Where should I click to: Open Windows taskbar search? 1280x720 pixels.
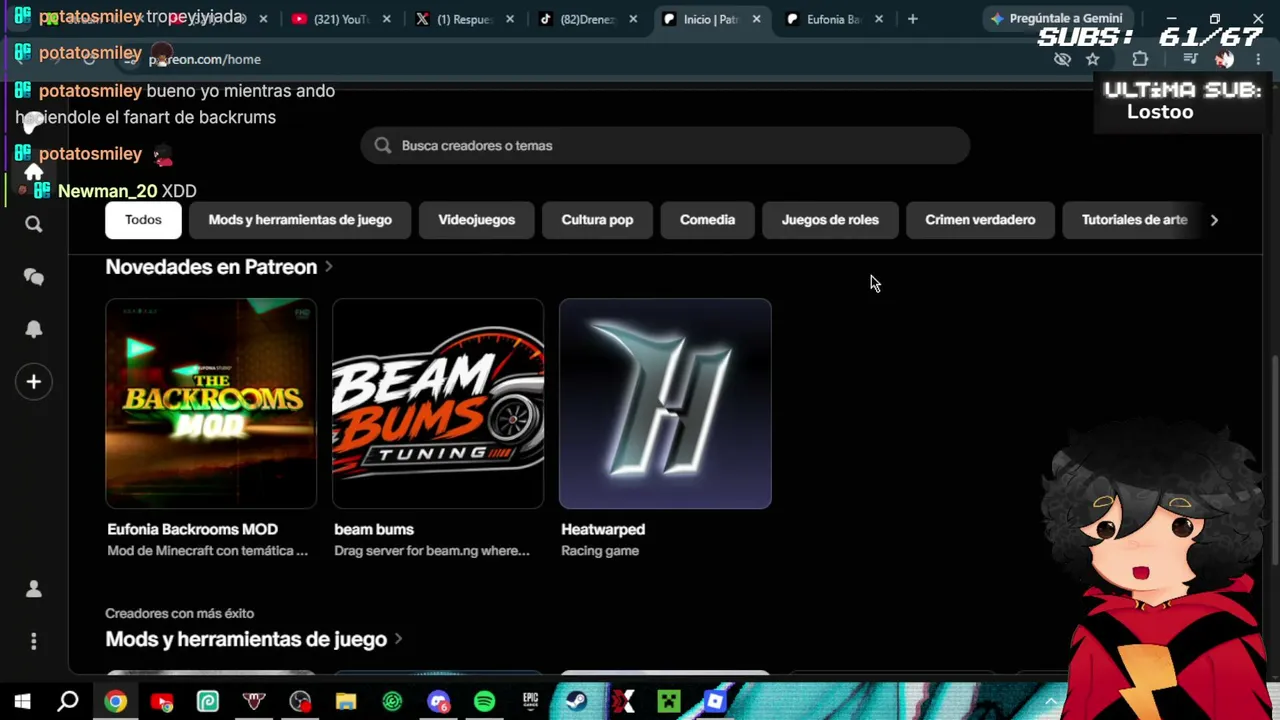(68, 702)
